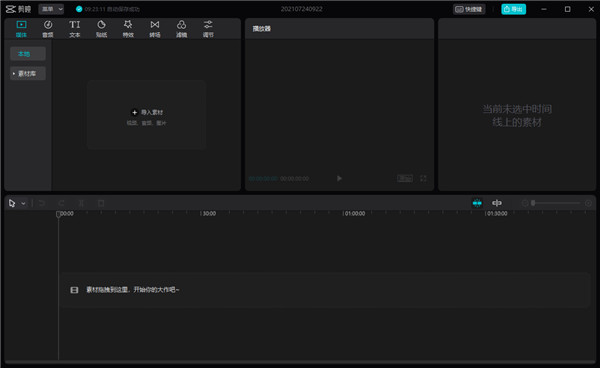
Task: Toggle the auto-snap magnet icon
Action: (477, 203)
